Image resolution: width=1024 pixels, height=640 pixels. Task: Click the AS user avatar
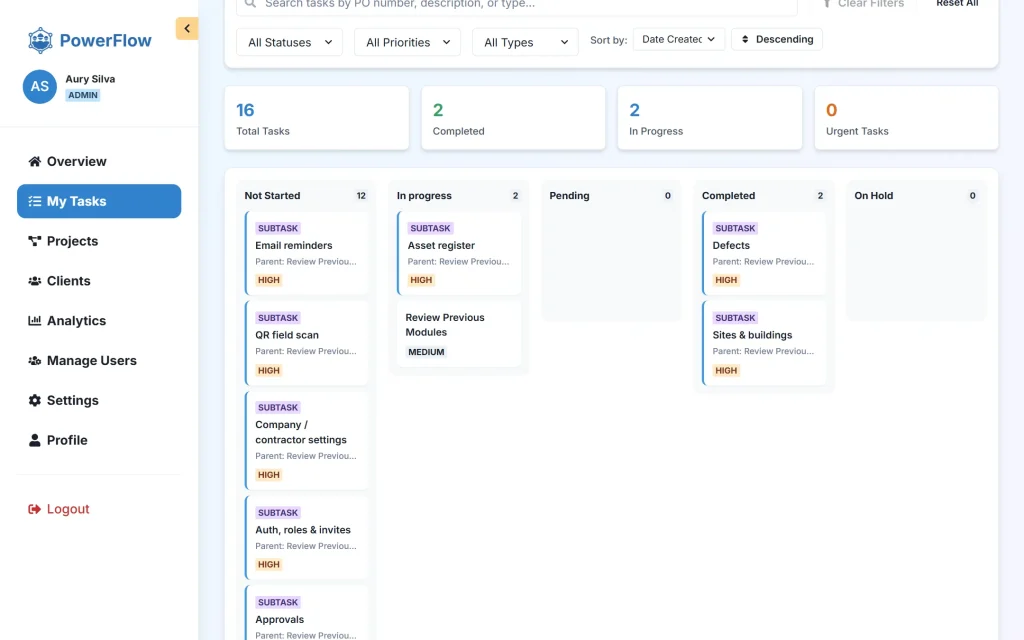(x=40, y=86)
